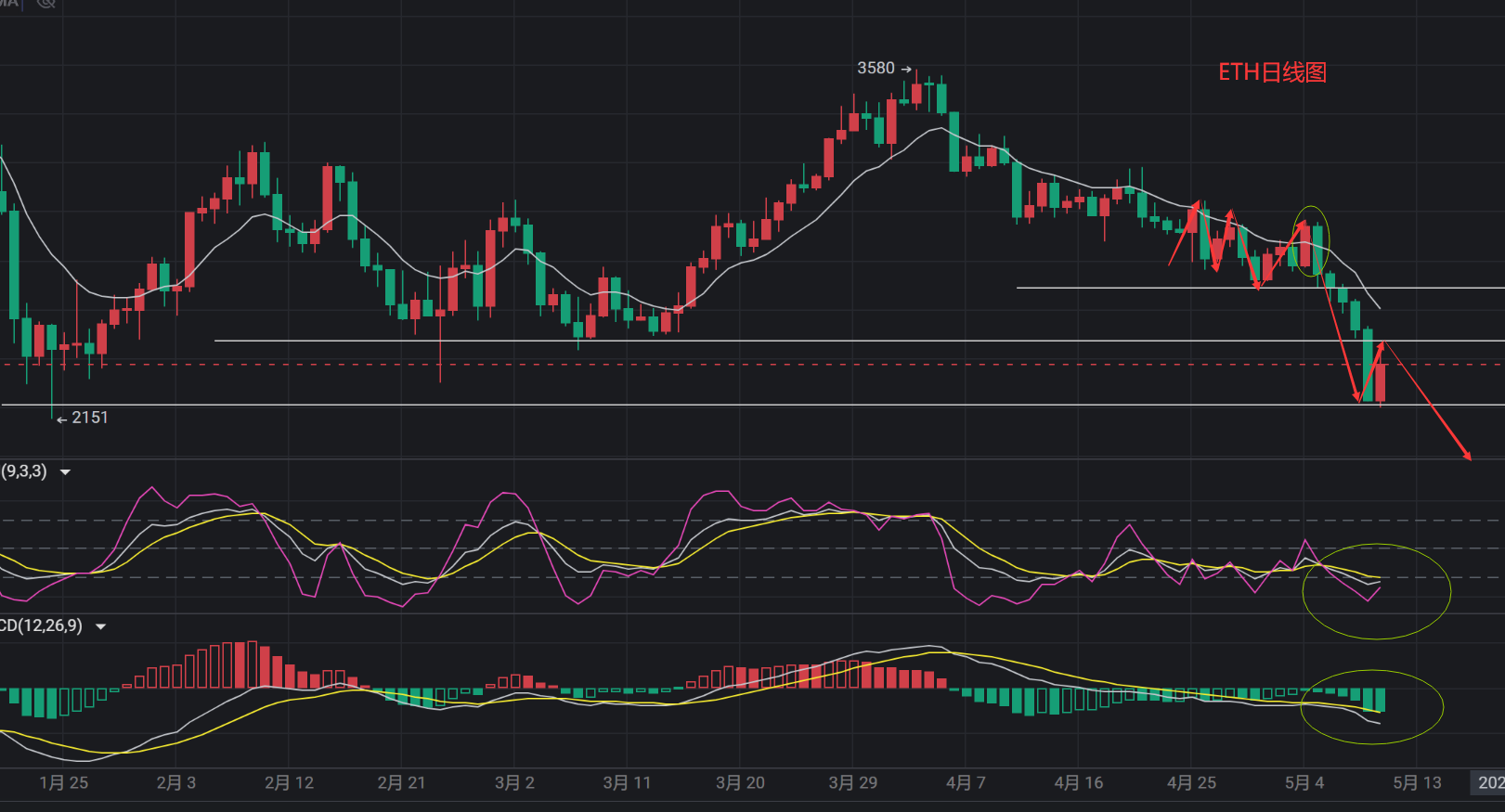1505x812 pixels.
Task: Click the 2月 12 date on time axis
Action: (289, 783)
